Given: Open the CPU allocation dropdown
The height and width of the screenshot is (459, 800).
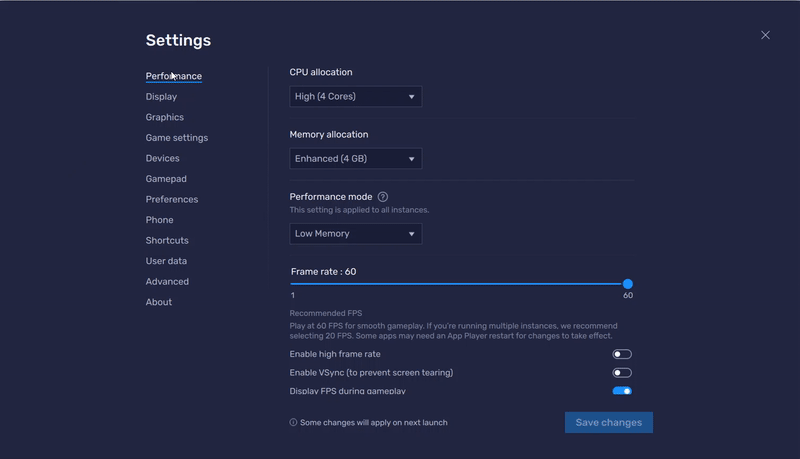Looking at the screenshot, I should tap(356, 96).
